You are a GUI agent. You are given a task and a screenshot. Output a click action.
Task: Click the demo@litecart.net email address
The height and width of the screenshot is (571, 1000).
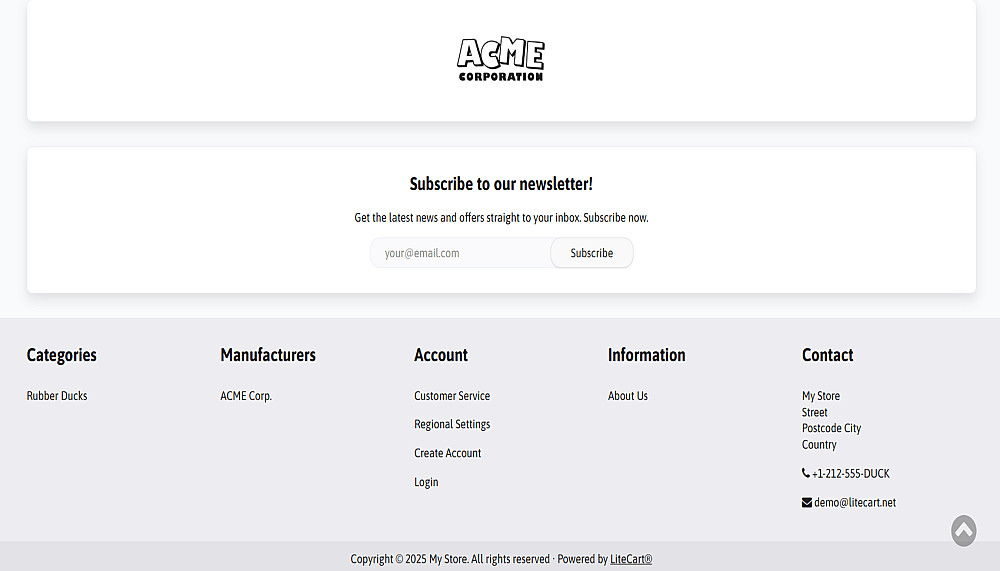(x=855, y=503)
